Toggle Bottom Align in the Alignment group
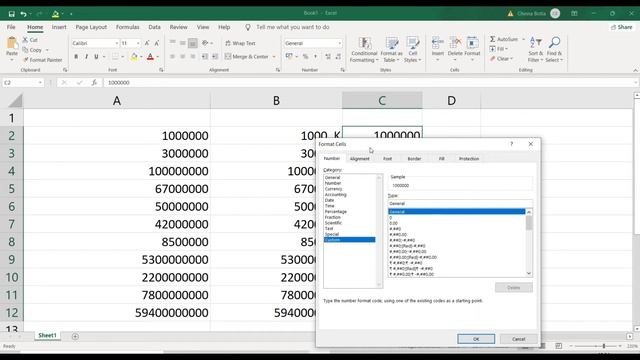The height and width of the screenshot is (360, 640). 193,43
